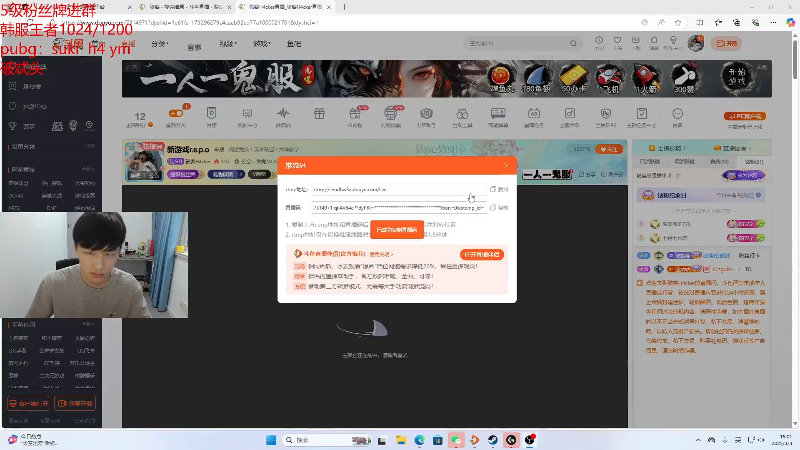Viewport: 800px width, 450px height.
Task: Go to the 赛事 navigation tab
Action: (x=194, y=46)
